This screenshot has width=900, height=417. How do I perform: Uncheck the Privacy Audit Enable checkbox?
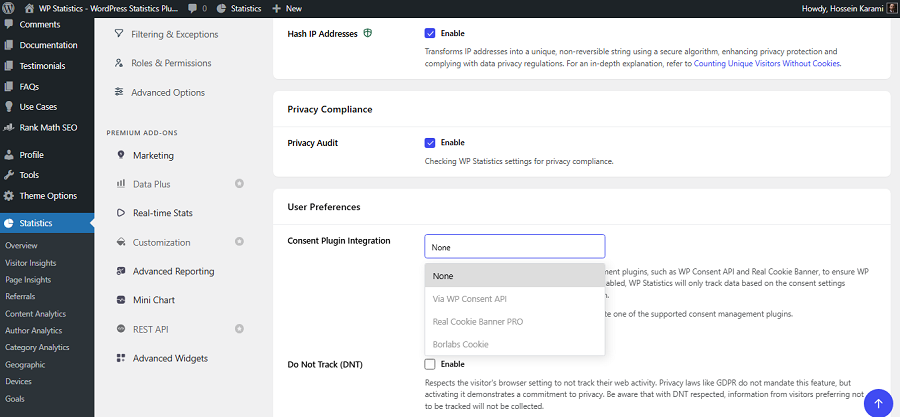pyautogui.click(x=430, y=142)
